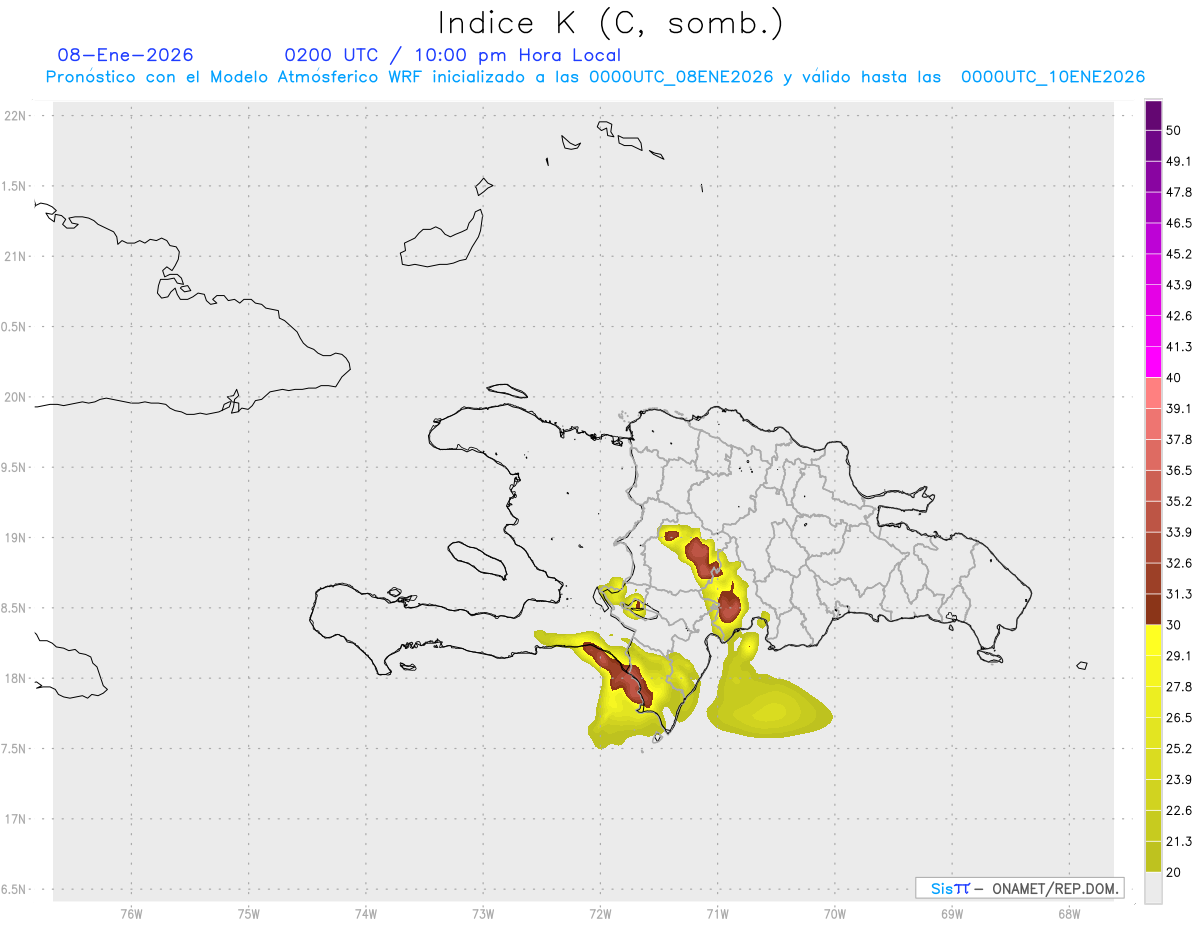Click the colorbar label "29.1"

[1179, 656]
